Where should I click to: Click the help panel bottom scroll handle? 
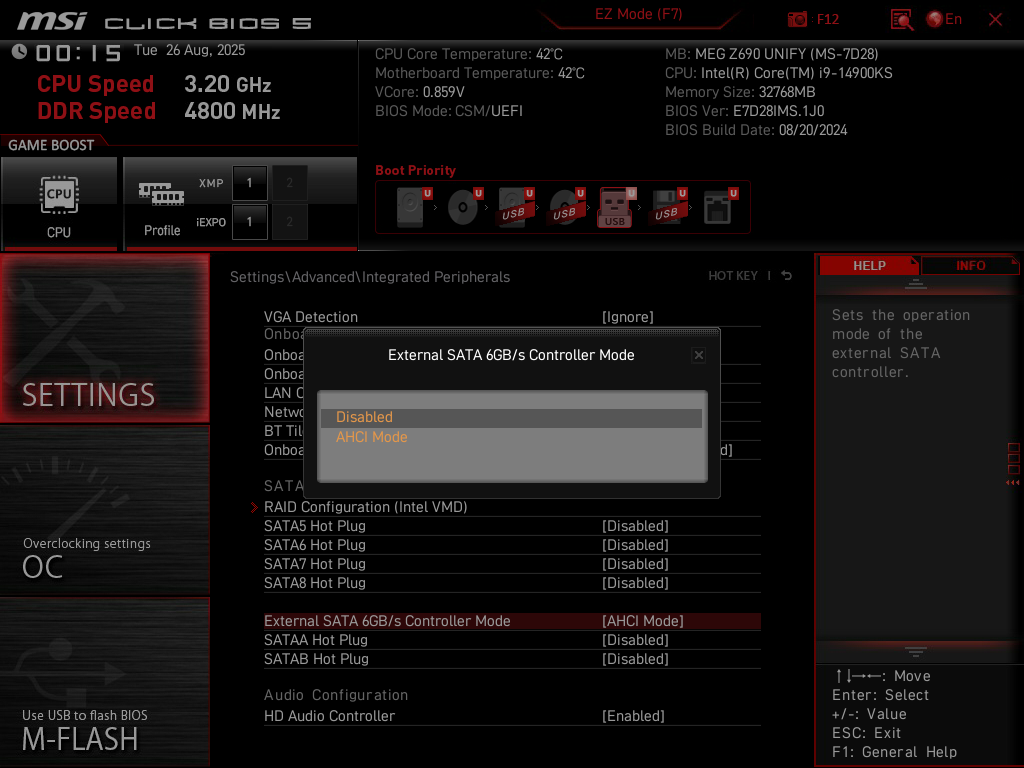tap(916, 652)
